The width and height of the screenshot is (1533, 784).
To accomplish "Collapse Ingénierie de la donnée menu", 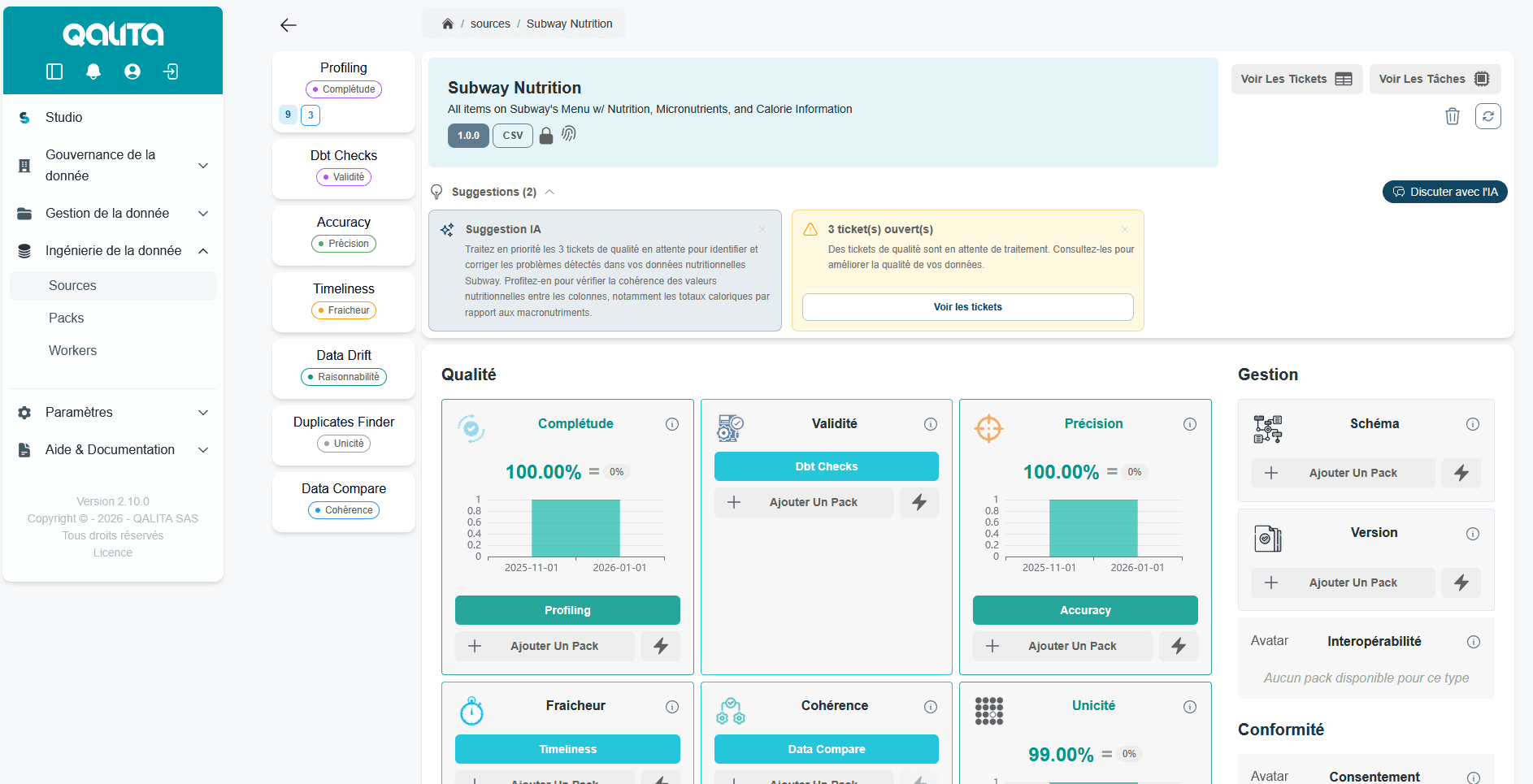I will click(203, 251).
